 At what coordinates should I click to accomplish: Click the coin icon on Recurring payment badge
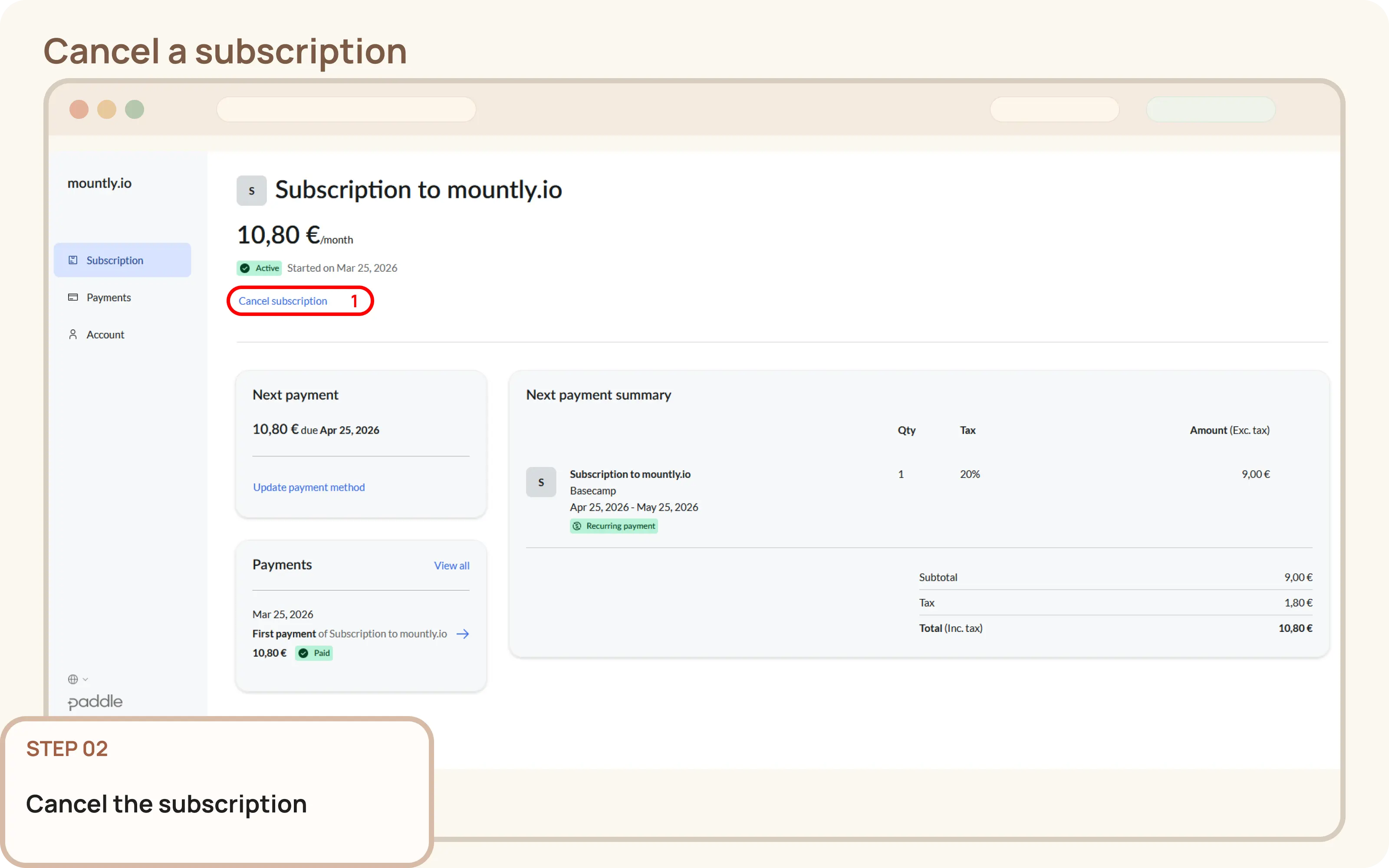pyautogui.click(x=577, y=526)
